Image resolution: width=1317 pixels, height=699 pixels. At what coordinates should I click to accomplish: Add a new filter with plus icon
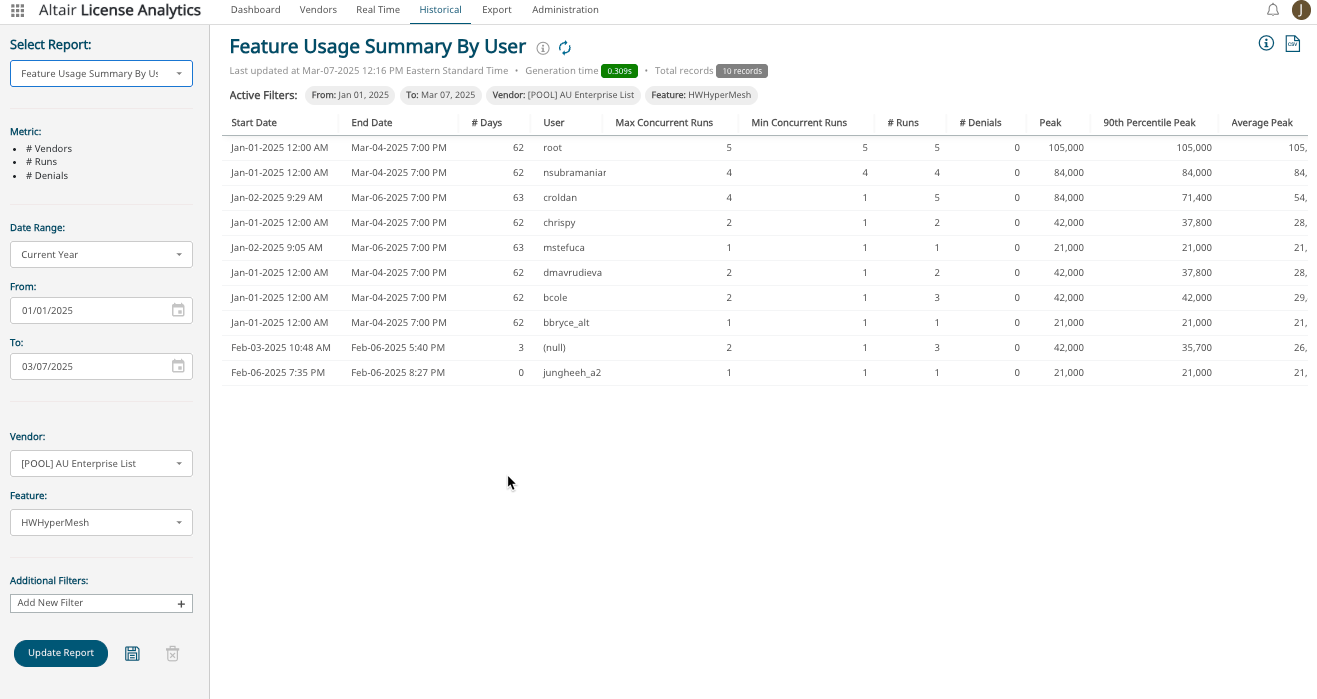coord(181,604)
